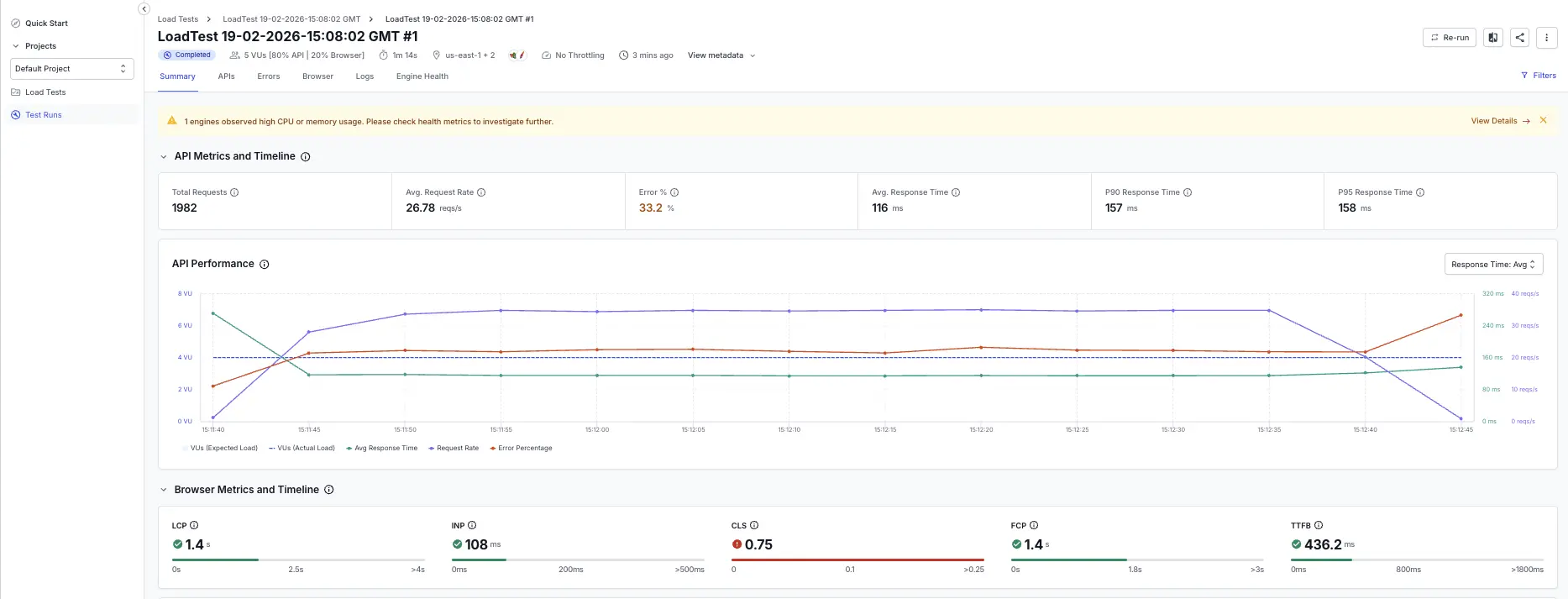1568x599 pixels.
Task: Click the Re-run button
Action: coord(1449,37)
